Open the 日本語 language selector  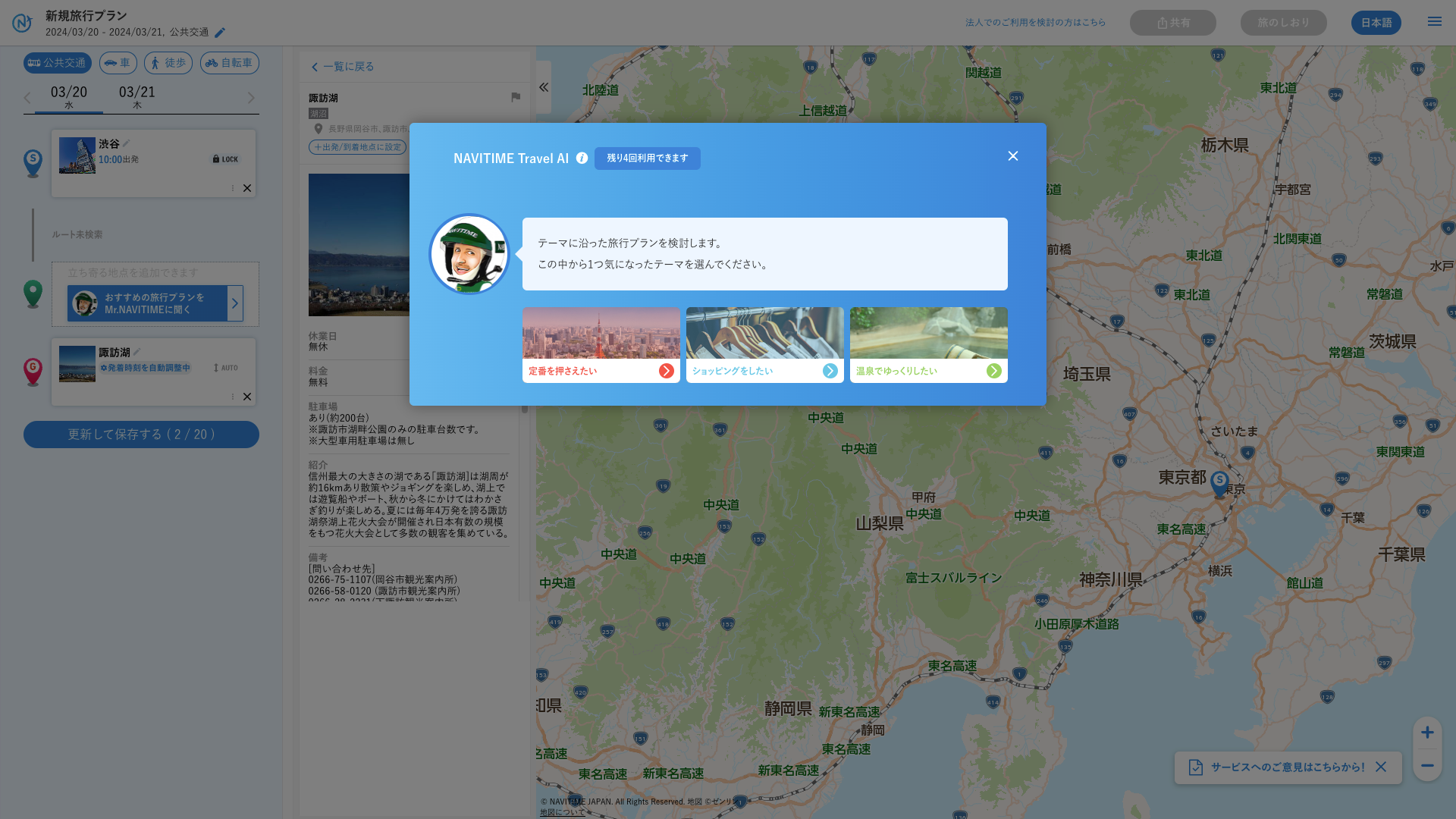point(1375,23)
